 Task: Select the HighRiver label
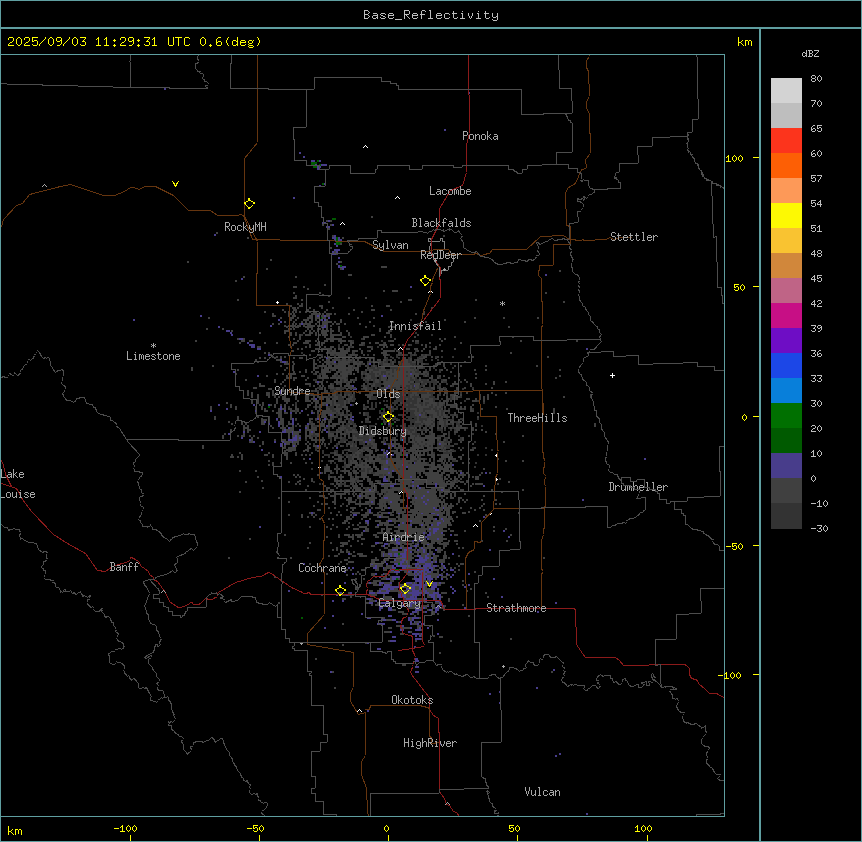[430, 743]
